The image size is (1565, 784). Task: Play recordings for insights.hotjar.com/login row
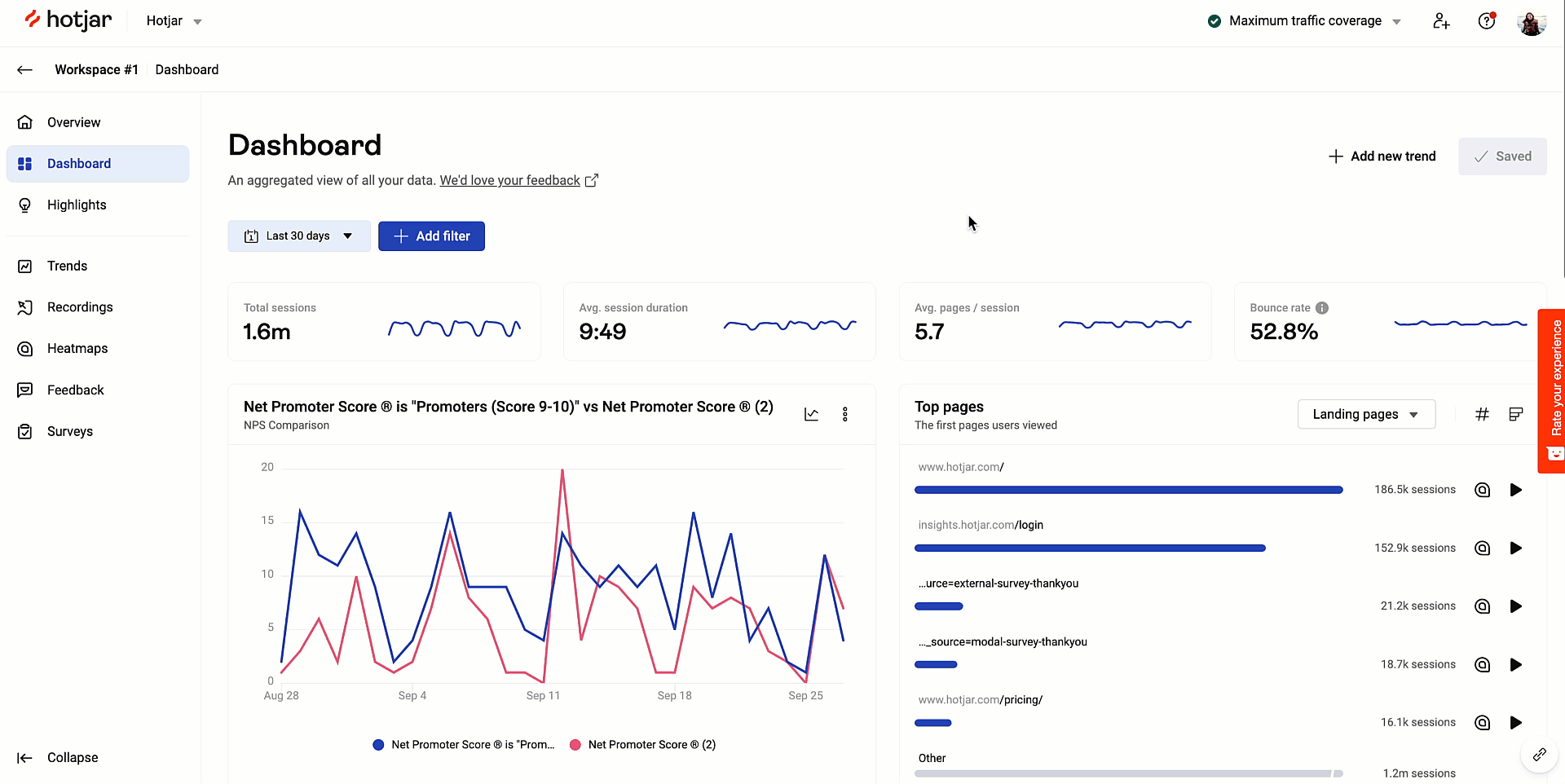click(1516, 548)
